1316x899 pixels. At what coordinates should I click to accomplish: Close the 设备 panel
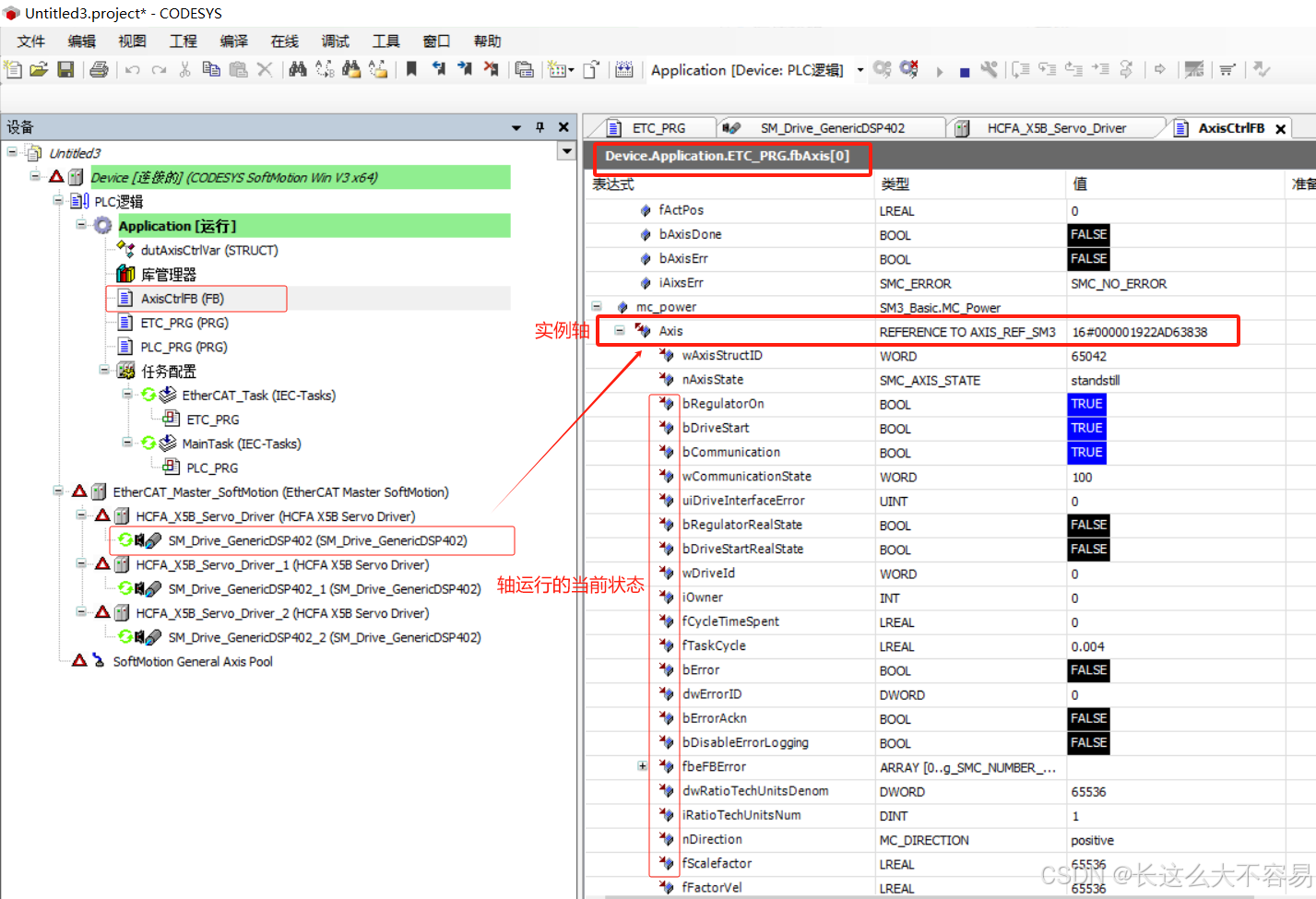pyautogui.click(x=563, y=127)
